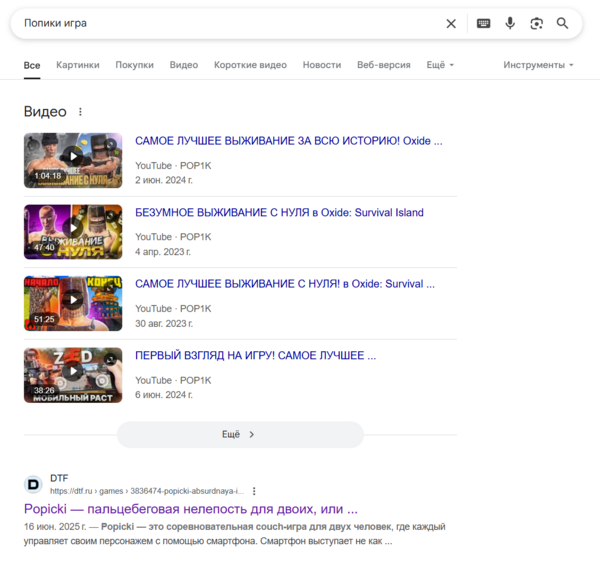
Task: Open ПЕРВЫЙ ВЗГЛЯД НА ИГРУ video link
Action: coord(256,356)
